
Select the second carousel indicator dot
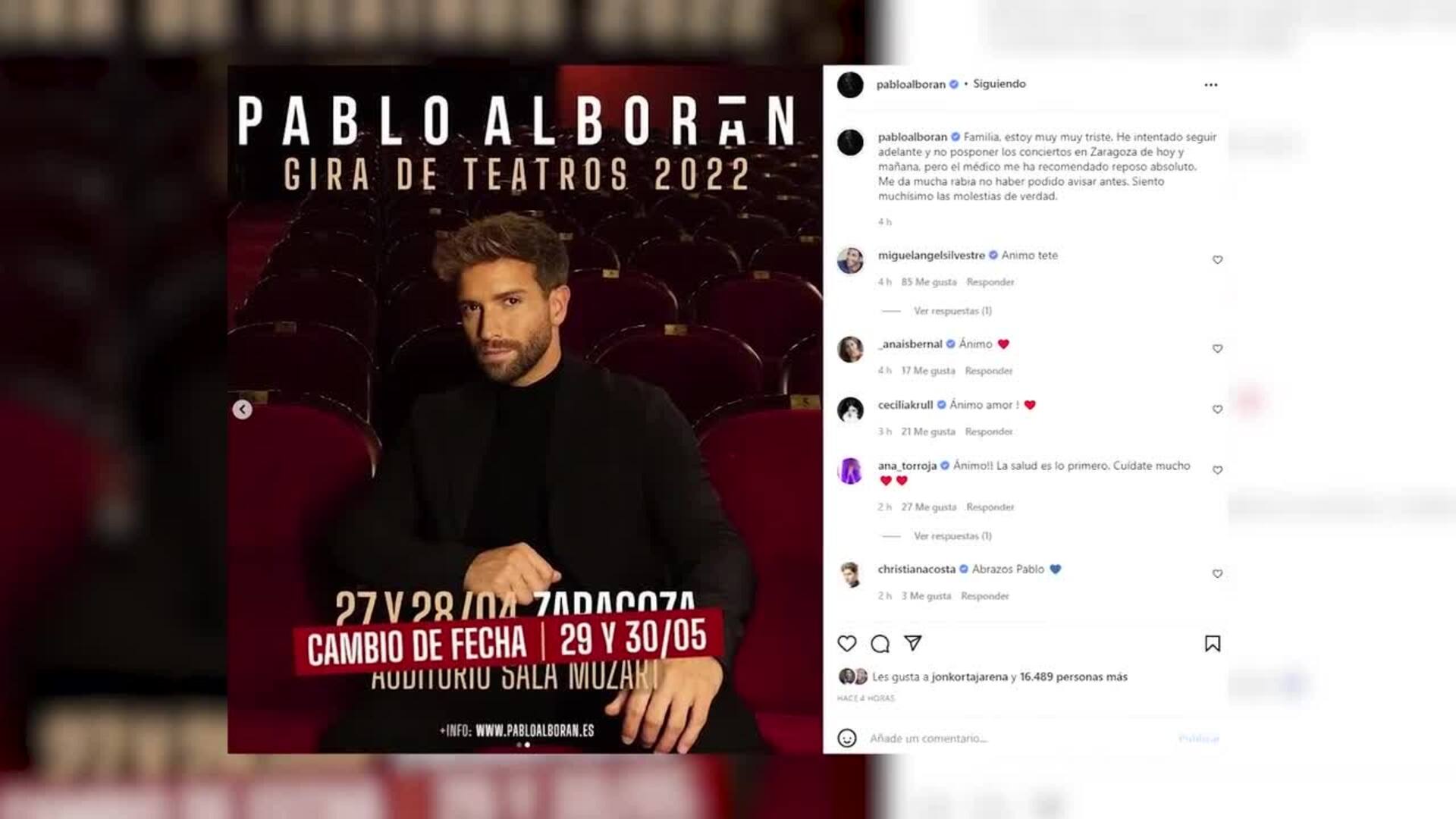(528, 745)
